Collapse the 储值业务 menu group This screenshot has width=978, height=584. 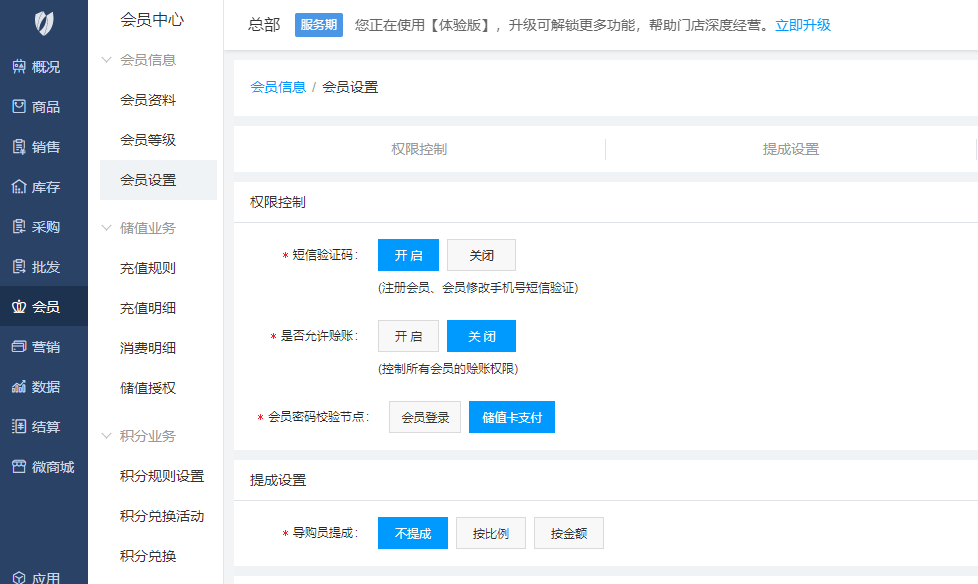coord(107,228)
